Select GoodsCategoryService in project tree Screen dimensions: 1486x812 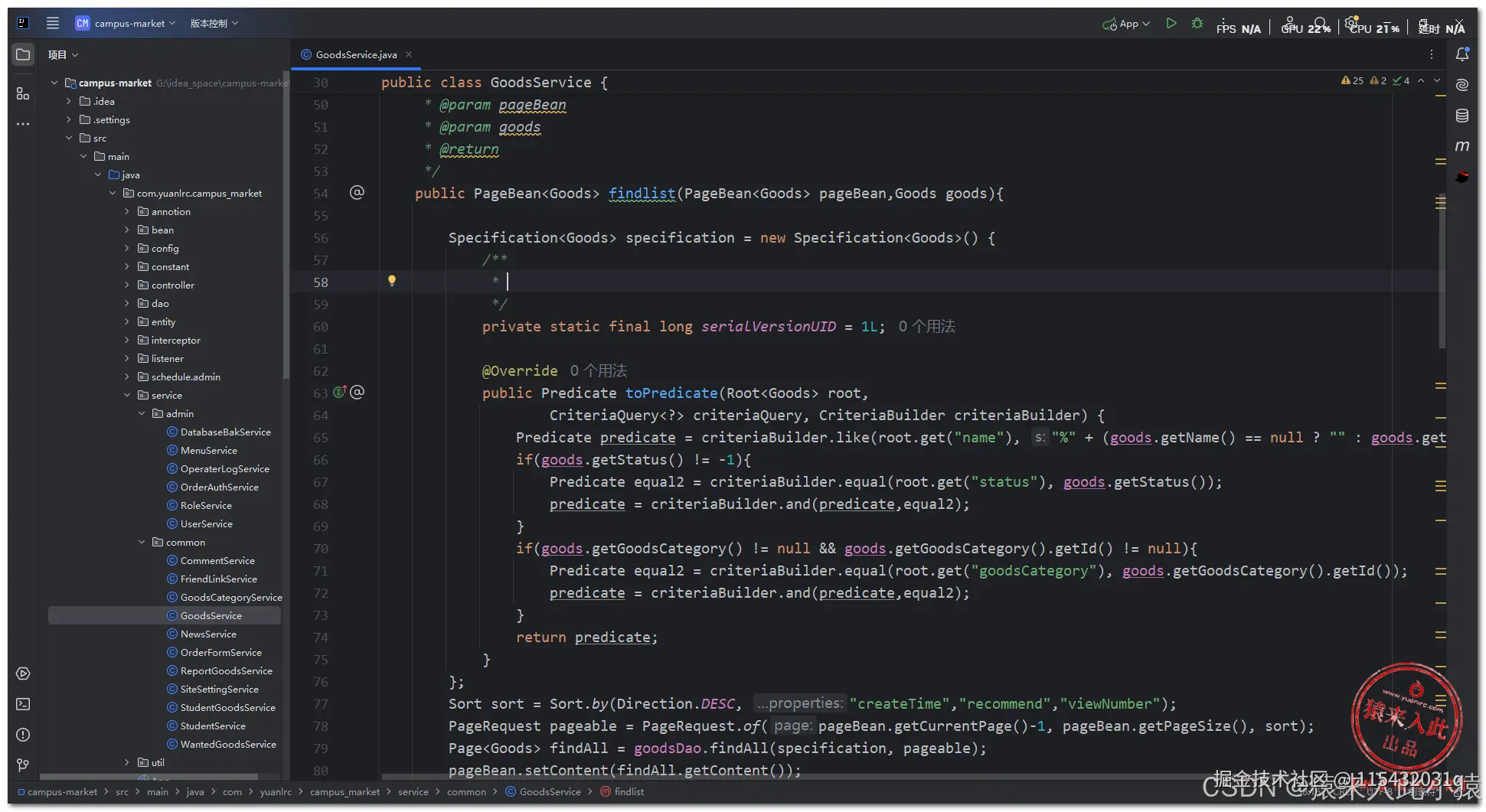(x=231, y=597)
